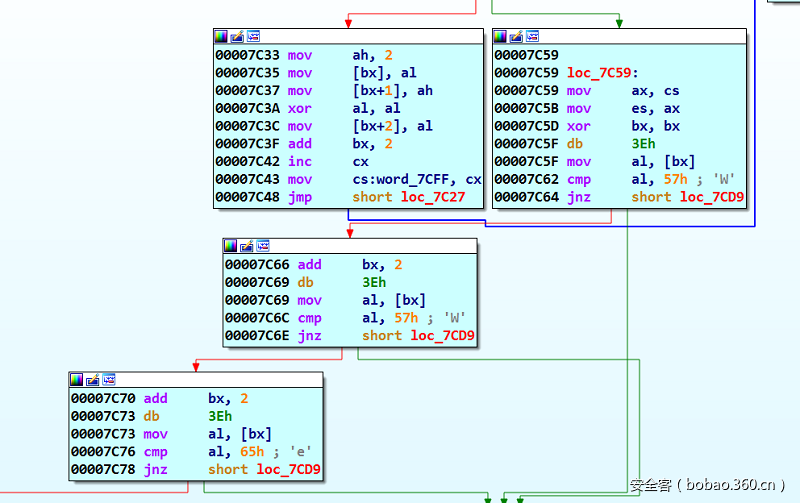
Task: Open the node color picker on the loc_7C59 block
Action: coord(501,36)
